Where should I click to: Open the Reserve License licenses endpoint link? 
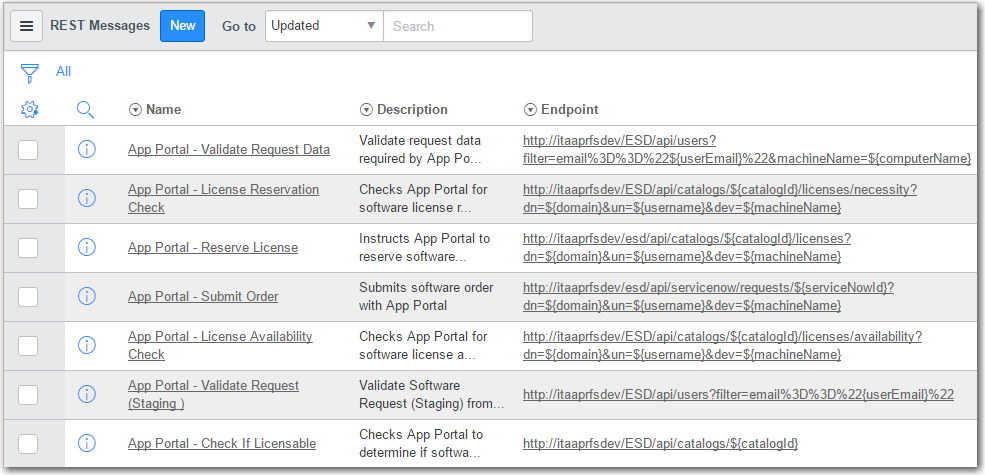coord(687,248)
